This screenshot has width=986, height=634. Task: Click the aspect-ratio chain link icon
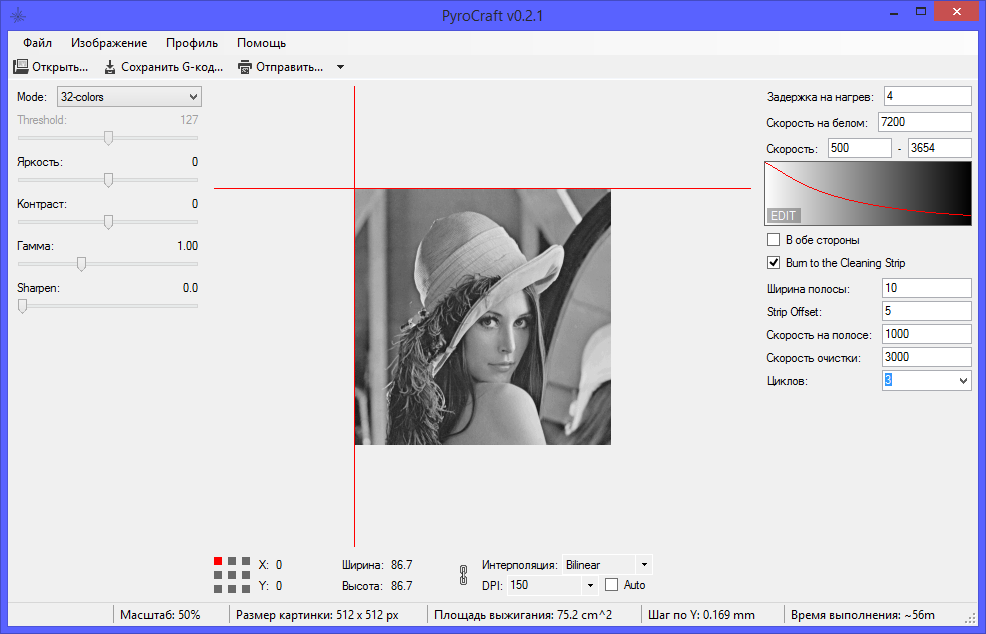pos(463,574)
